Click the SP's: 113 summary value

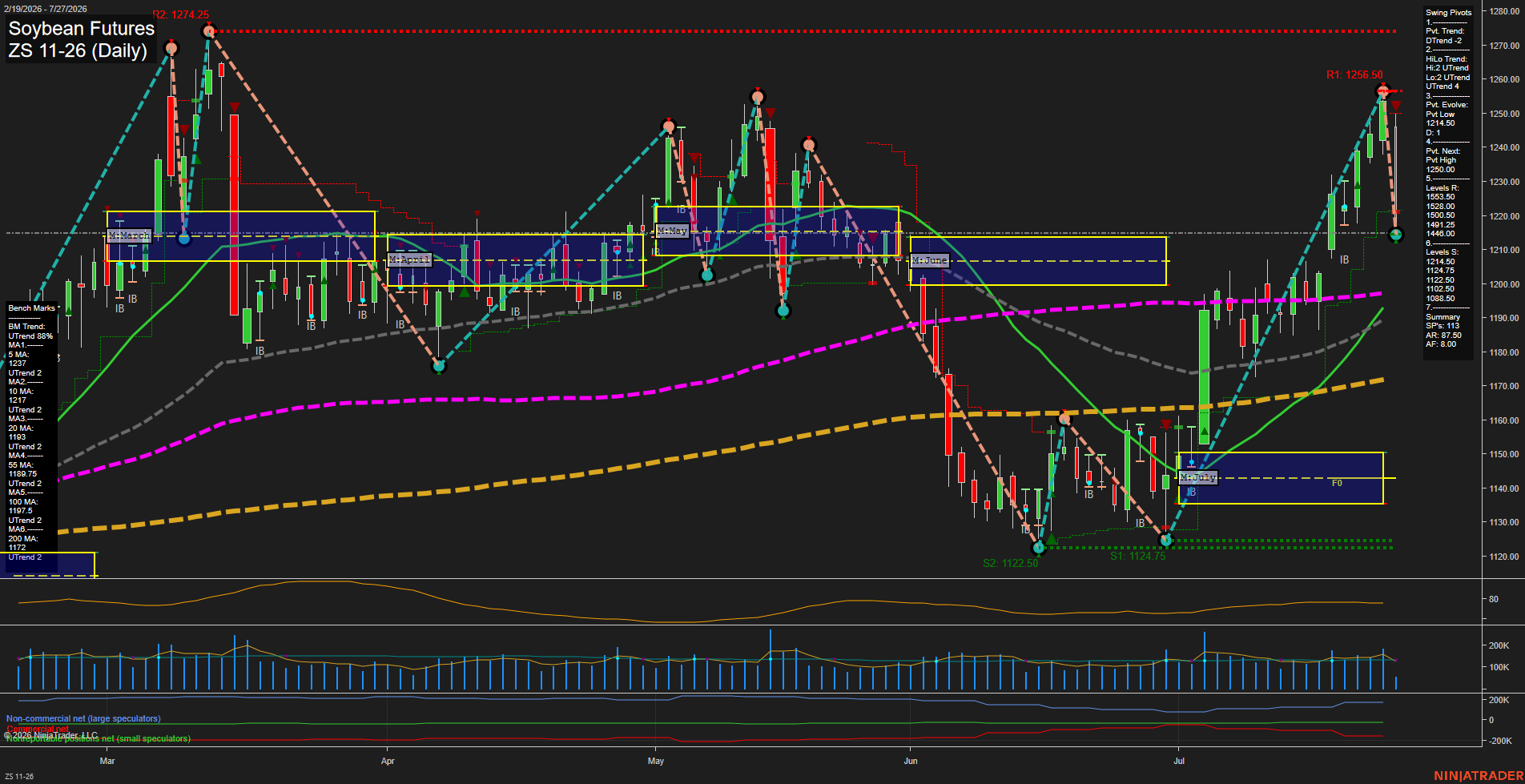point(1443,326)
